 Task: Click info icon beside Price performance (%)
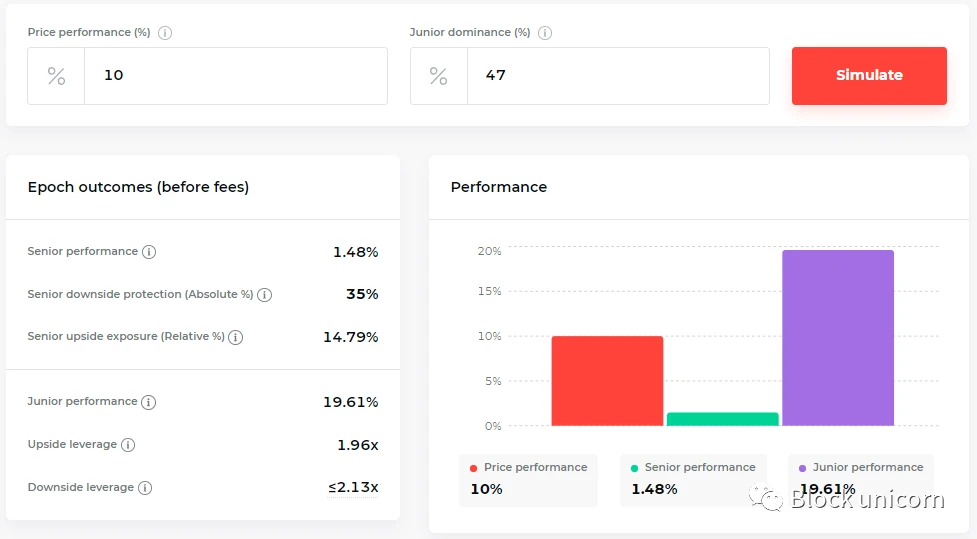tap(165, 33)
